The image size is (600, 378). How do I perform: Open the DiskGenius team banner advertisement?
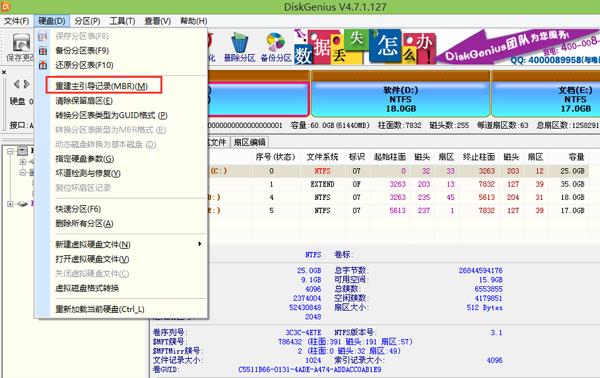(447, 47)
